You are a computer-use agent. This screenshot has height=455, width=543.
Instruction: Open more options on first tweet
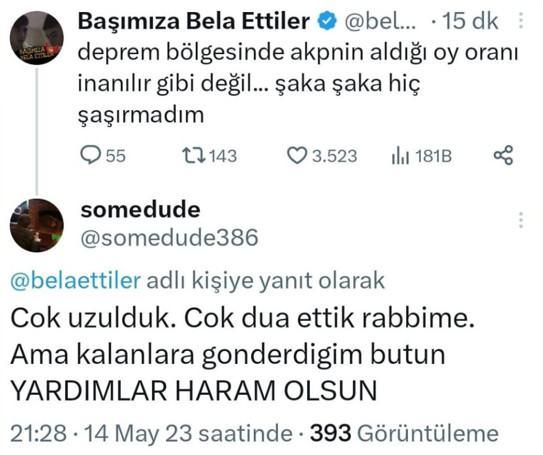point(520,21)
